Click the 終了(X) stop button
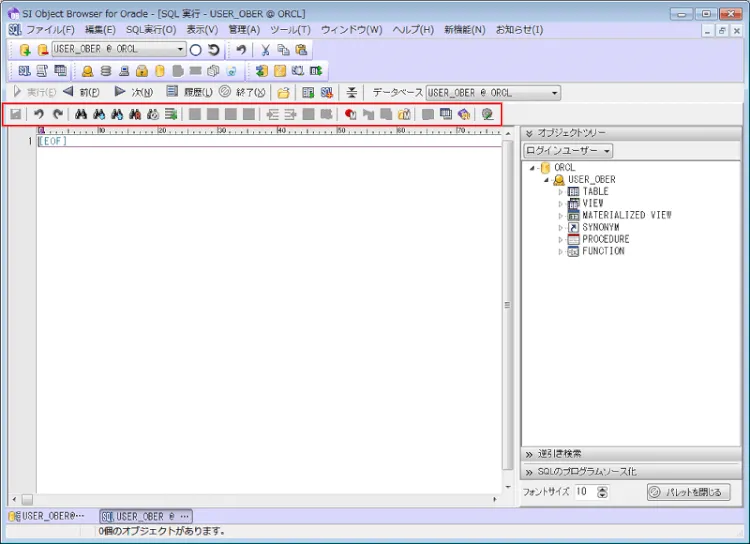This screenshot has width=750, height=544. 242,92
